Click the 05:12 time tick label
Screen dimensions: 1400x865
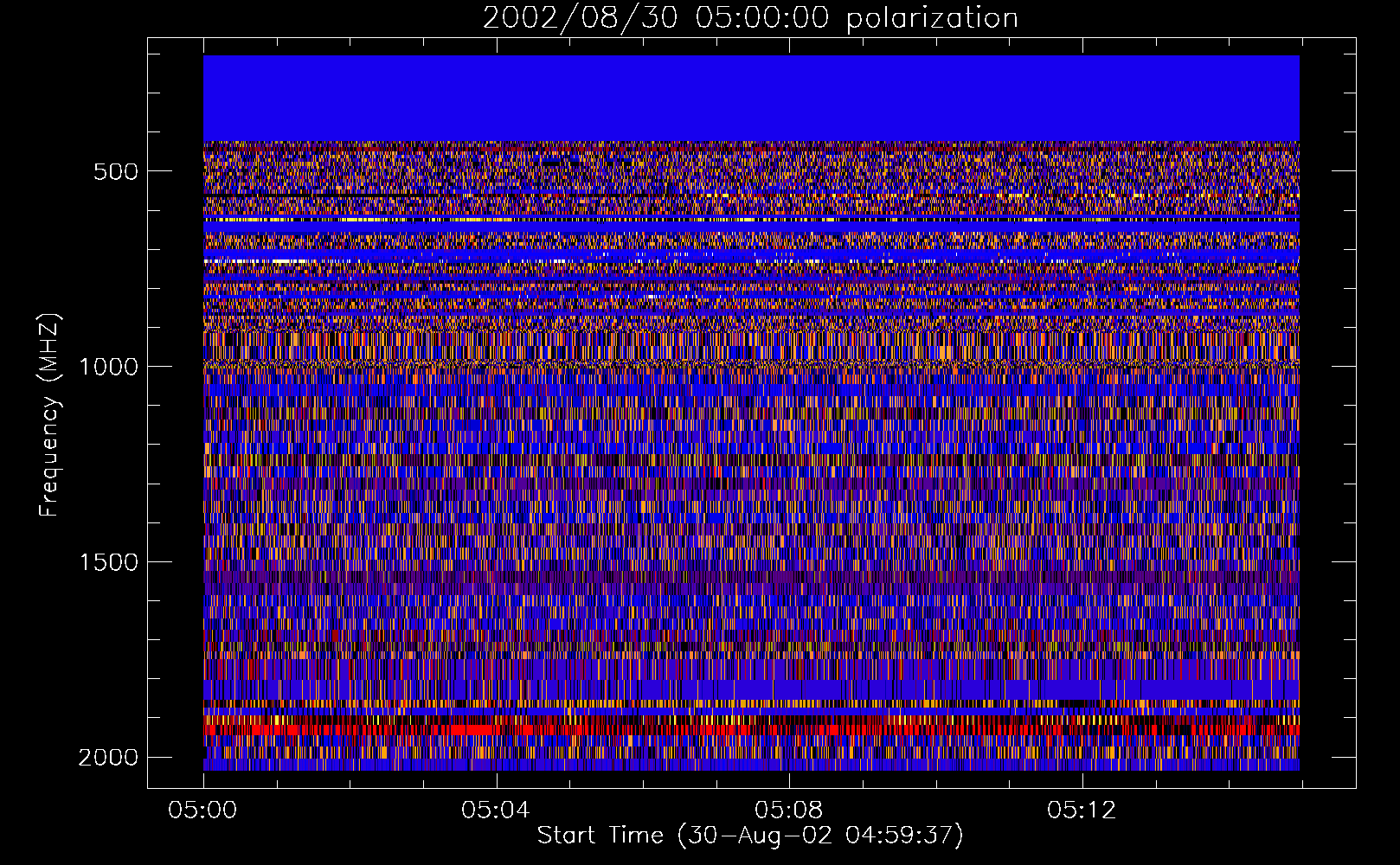1082,811
